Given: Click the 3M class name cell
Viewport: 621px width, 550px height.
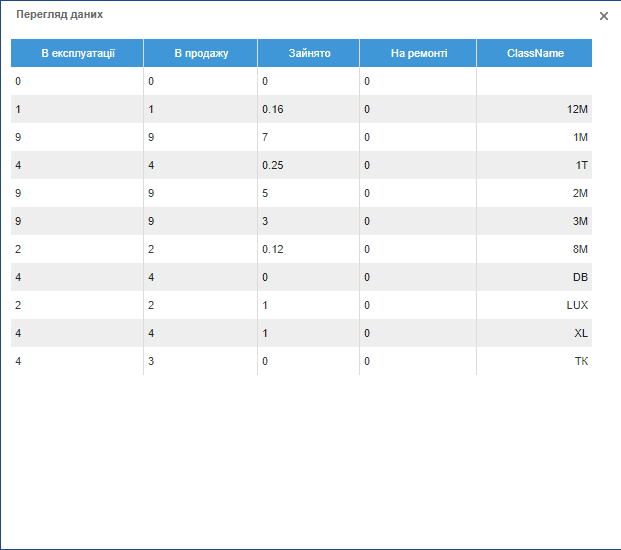Looking at the screenshot, I should 580,221.
